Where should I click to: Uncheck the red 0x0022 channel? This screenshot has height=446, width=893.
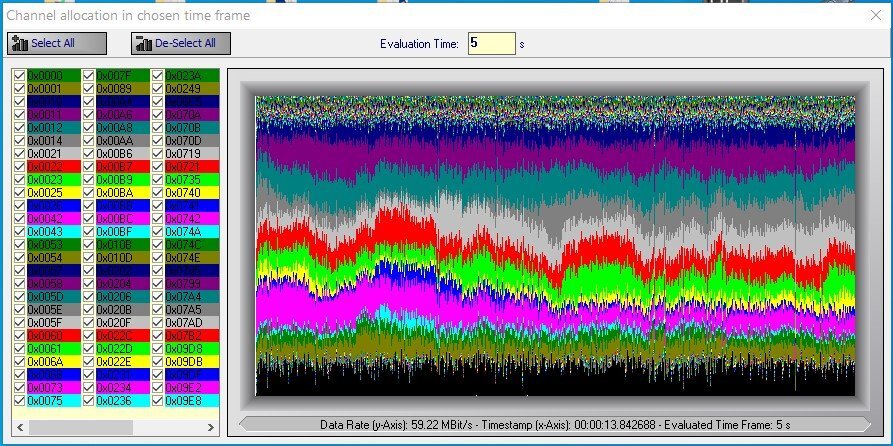[x=19, y=166]
